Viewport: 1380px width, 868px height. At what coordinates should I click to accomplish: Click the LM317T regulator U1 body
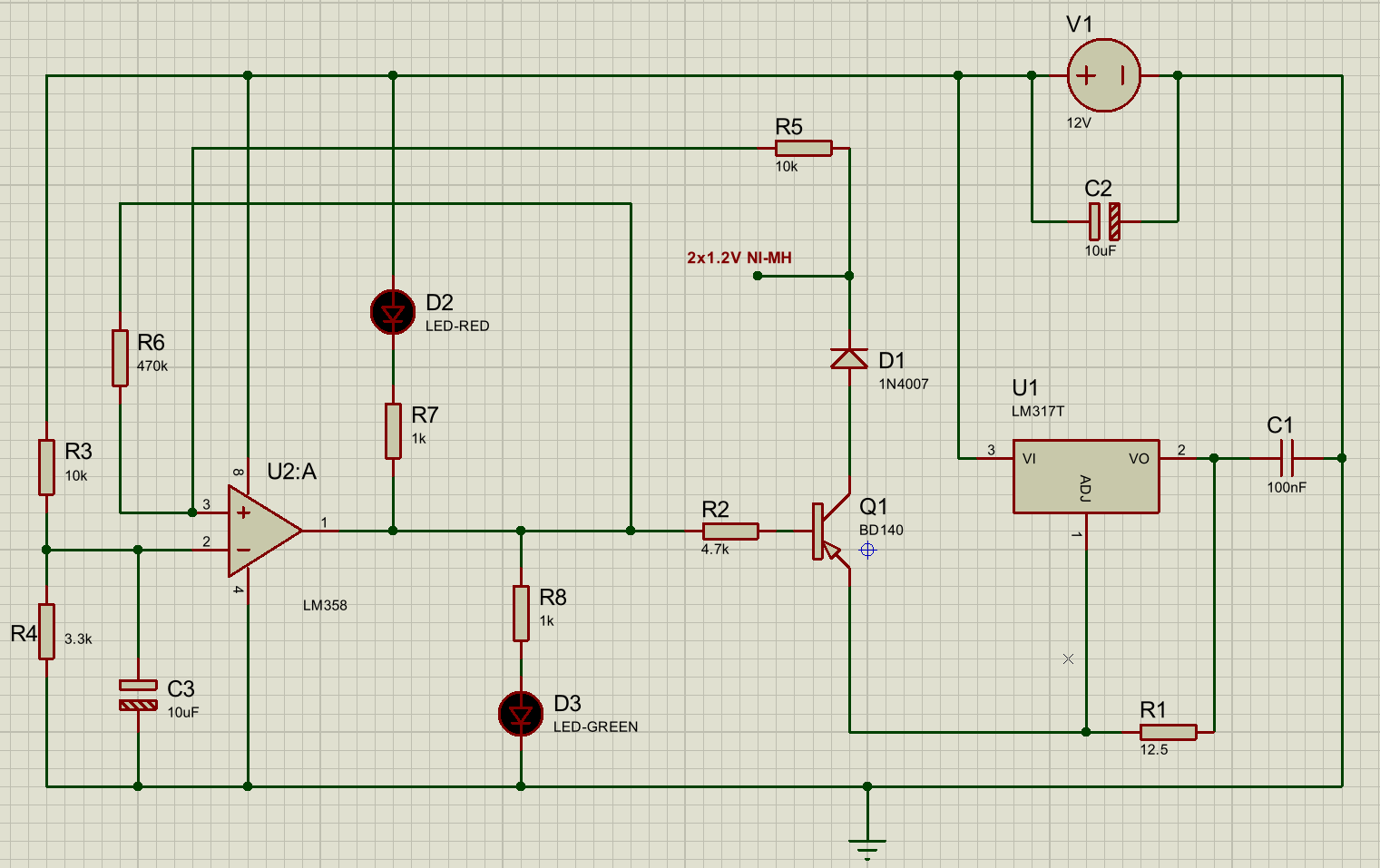tap(1085, 477)
